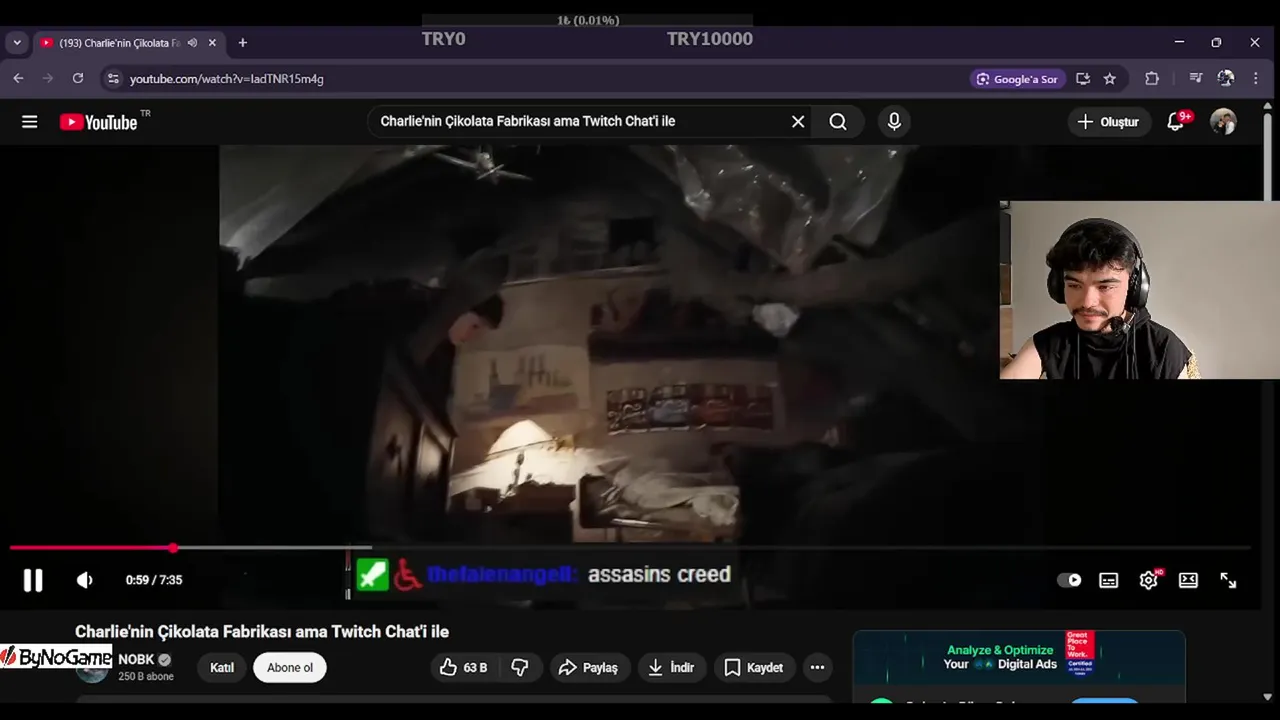Switch to theater mode
1280x720 pixels.
pos(1188,580)
